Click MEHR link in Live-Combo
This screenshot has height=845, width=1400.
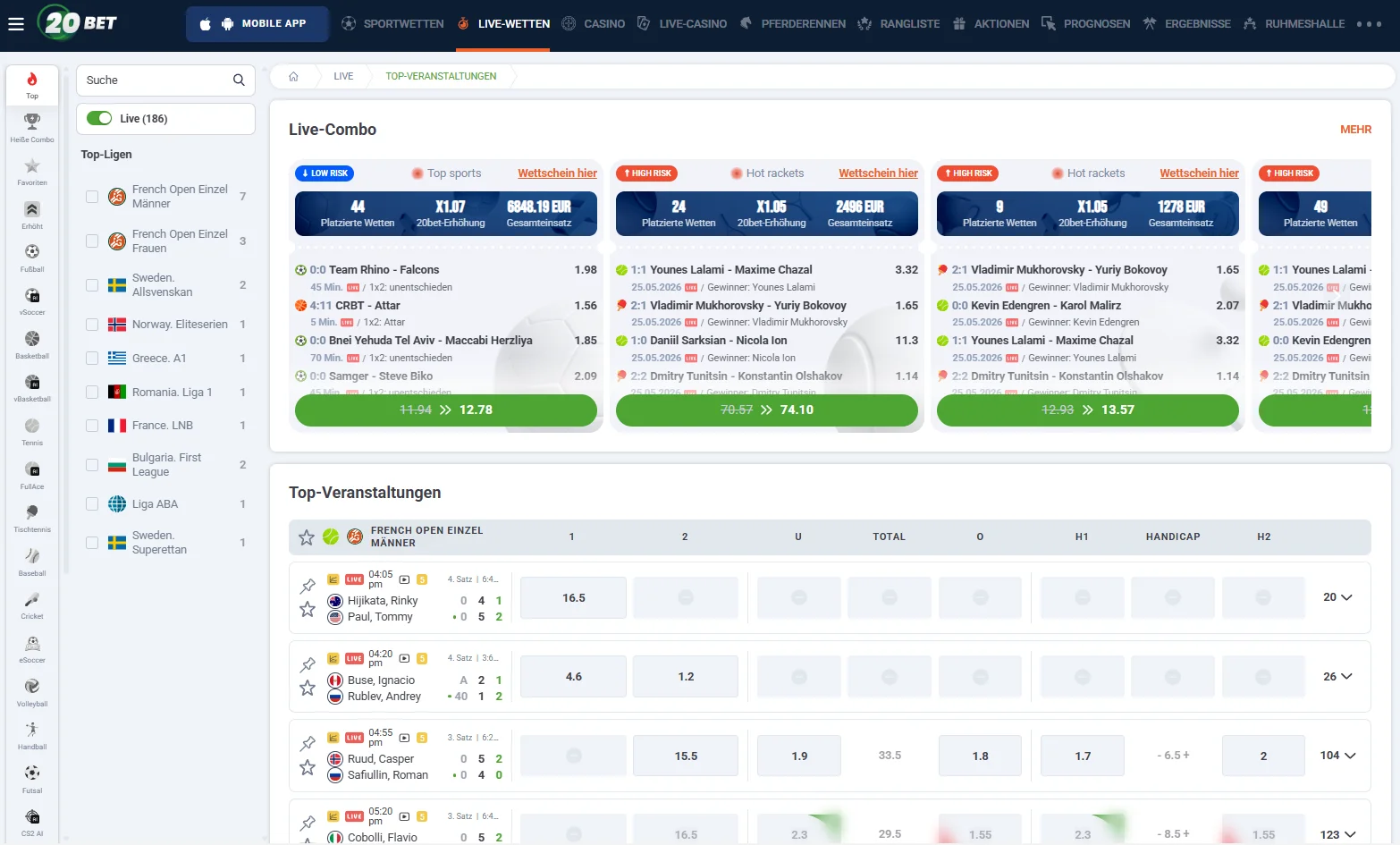point(1355,130)
